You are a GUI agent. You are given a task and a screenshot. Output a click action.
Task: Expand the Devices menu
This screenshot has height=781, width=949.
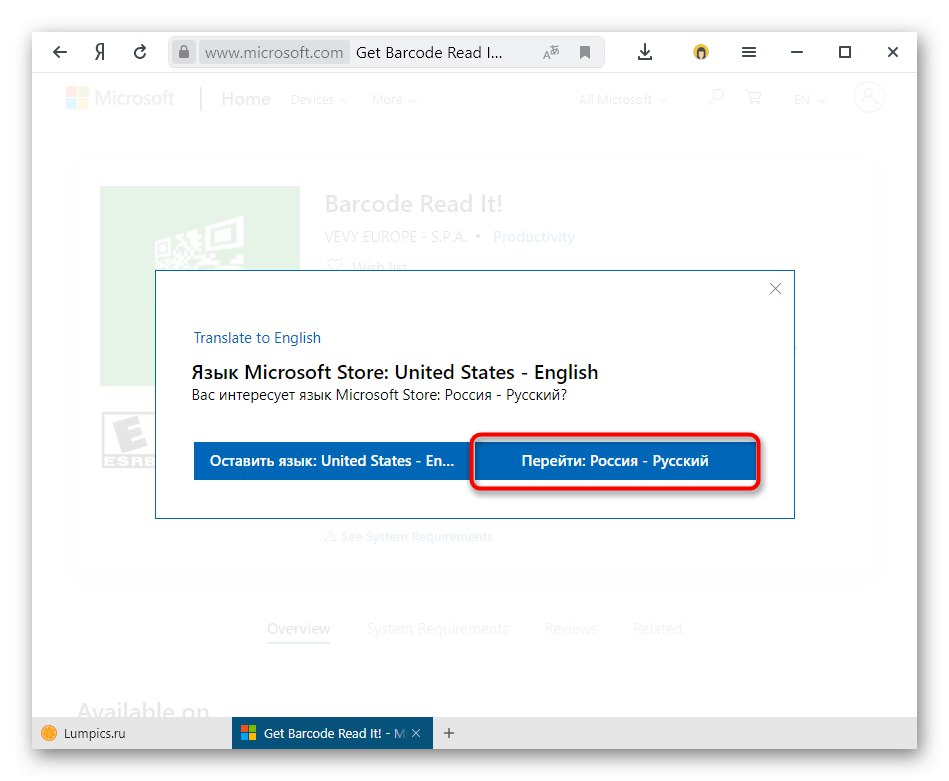[320, 100]
